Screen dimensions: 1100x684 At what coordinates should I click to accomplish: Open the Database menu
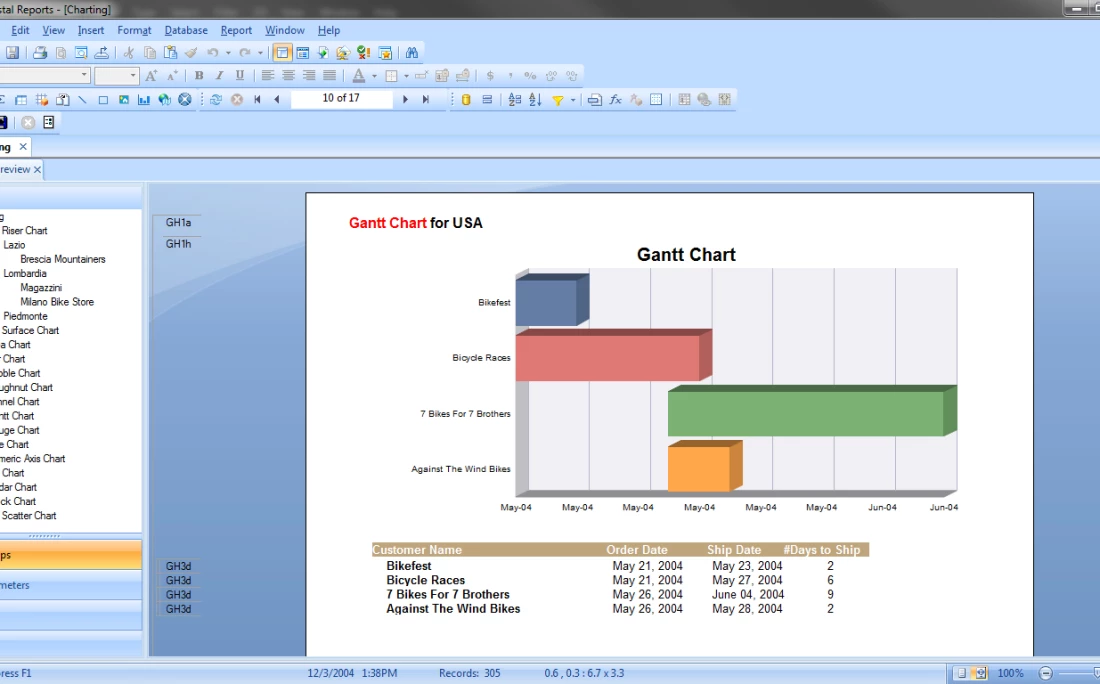coord(186,31)
